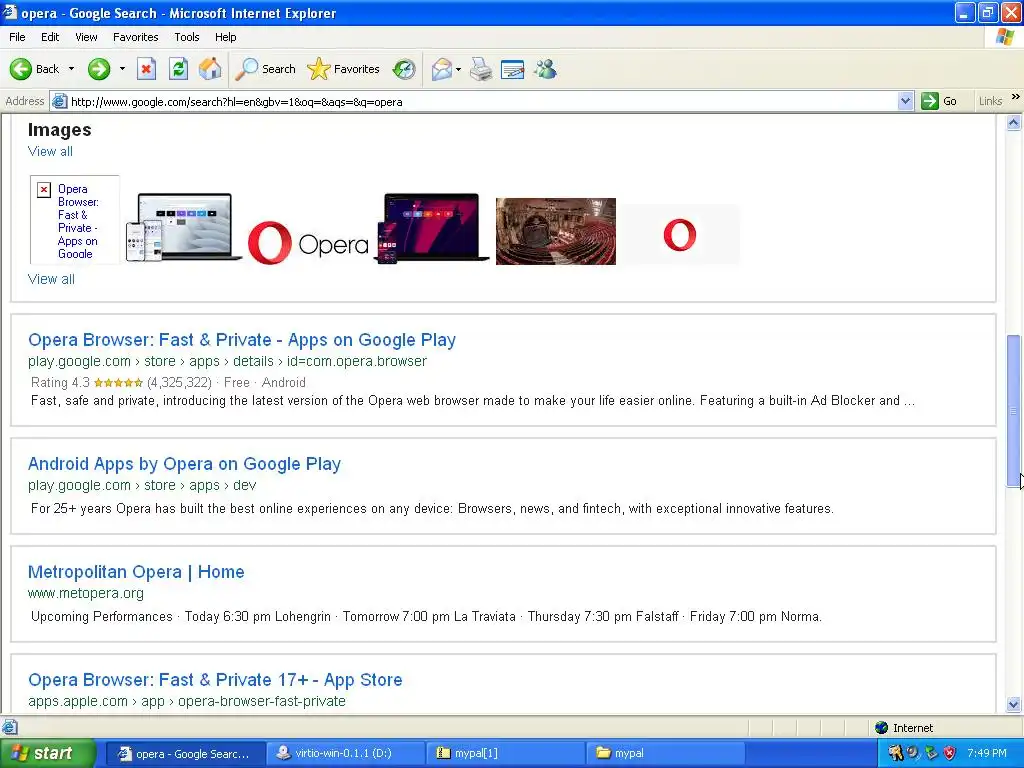This screenshot has width=1024, height=768.
Task: Click the page icon in Address bar
Action: click(59, 101)
